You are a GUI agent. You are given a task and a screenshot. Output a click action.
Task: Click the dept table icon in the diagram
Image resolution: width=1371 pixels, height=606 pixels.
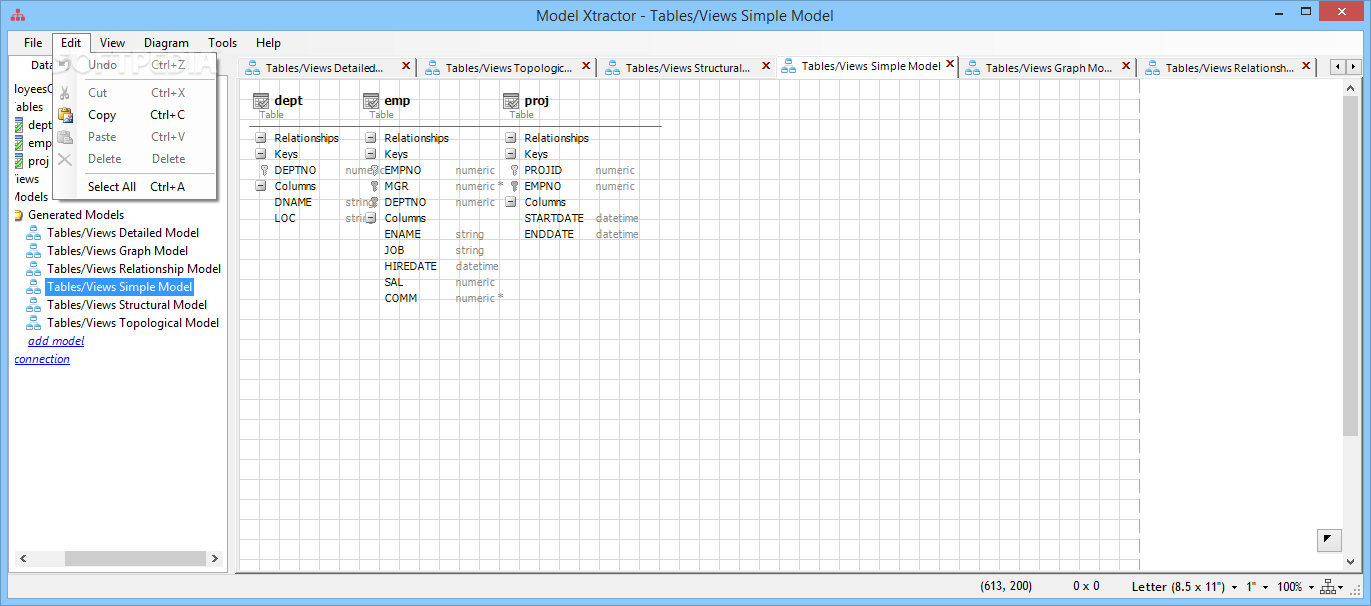click(x=261, y=101)
